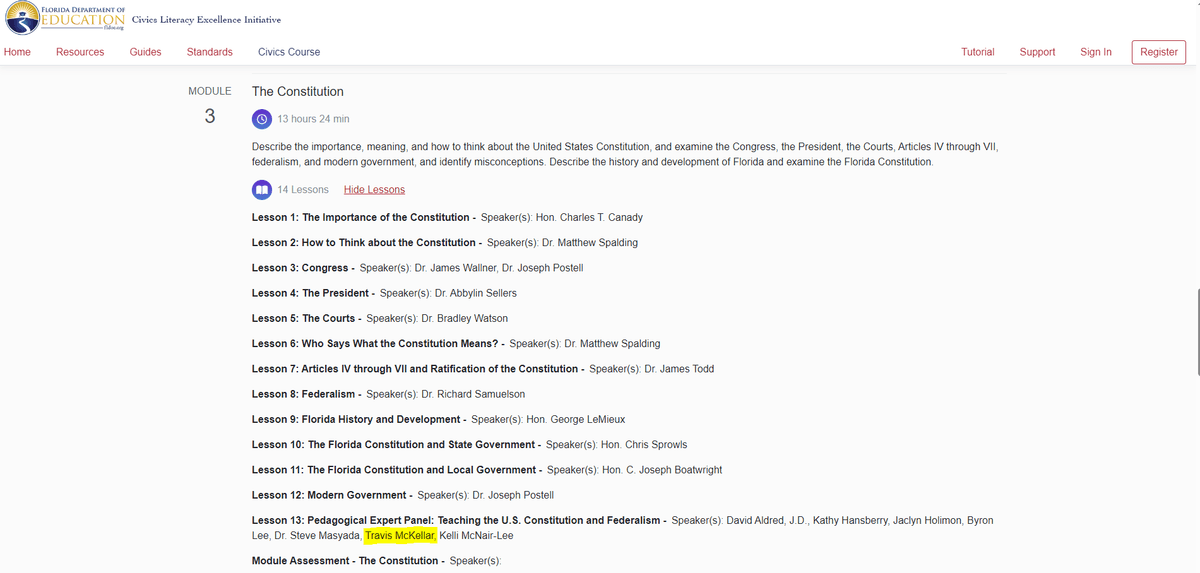Viewport: 1200px width, 573px height.
Task: Click speaker name Kelli McNair-Lee
Action: click(476, 535)
